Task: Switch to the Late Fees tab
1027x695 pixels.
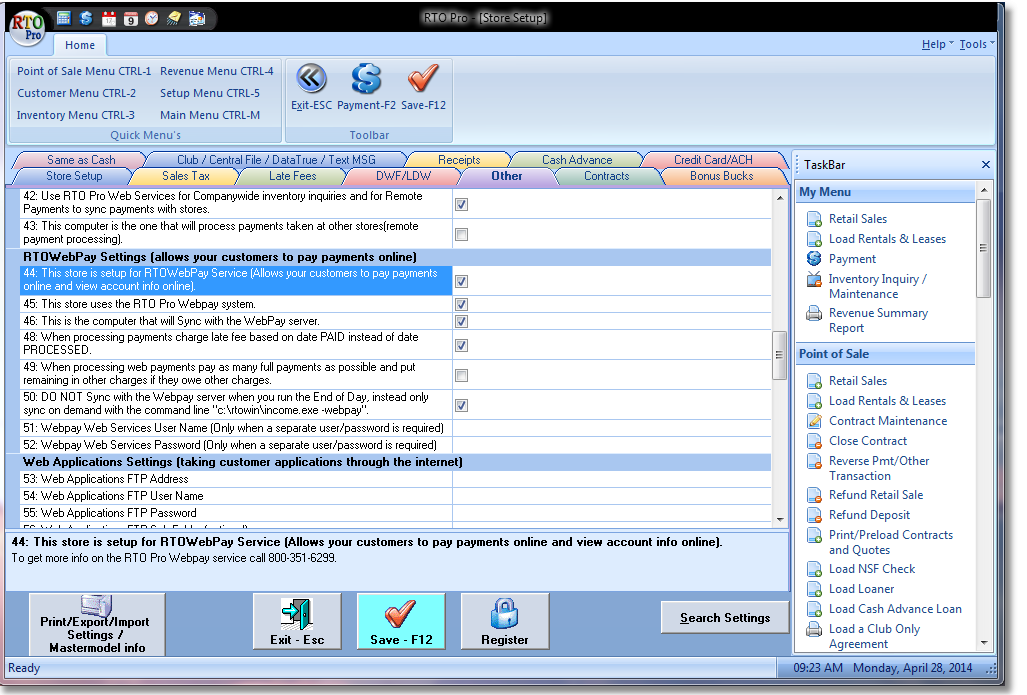Action: (292, 176)
